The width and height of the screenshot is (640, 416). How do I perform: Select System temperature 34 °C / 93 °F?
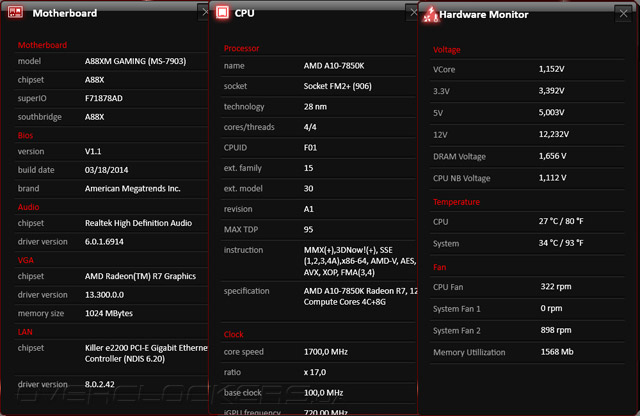[x=561, y=243]
